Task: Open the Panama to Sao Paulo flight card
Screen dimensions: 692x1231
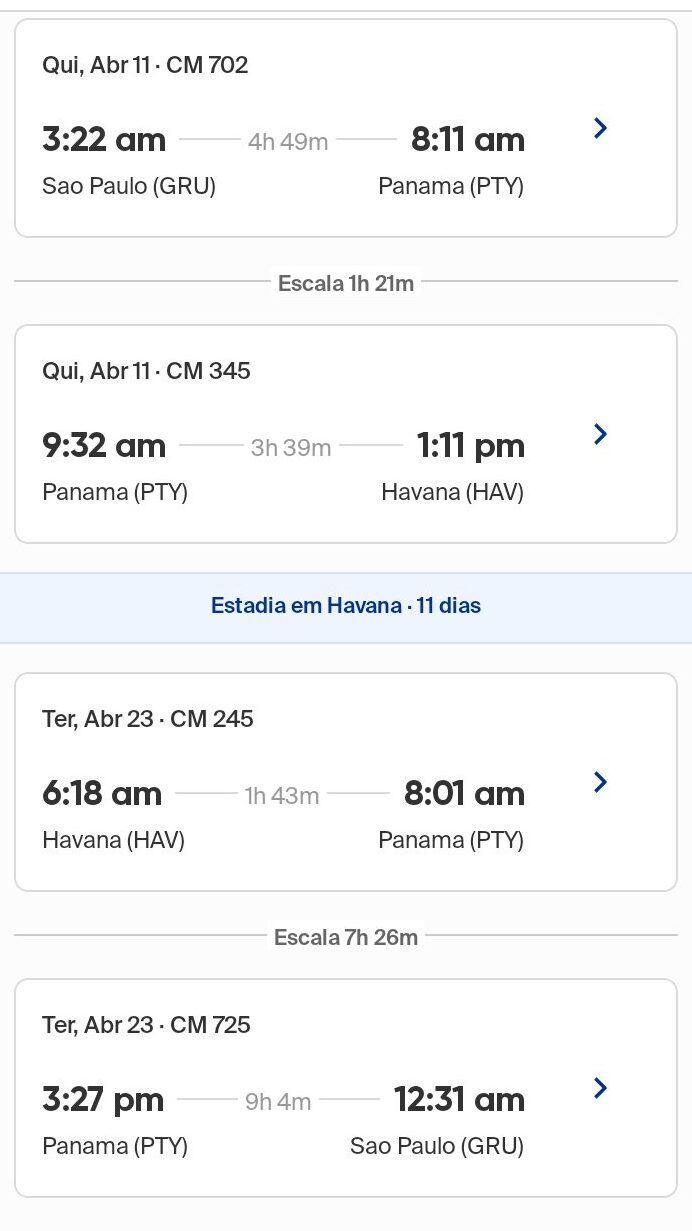Action: coord(300,1086)
